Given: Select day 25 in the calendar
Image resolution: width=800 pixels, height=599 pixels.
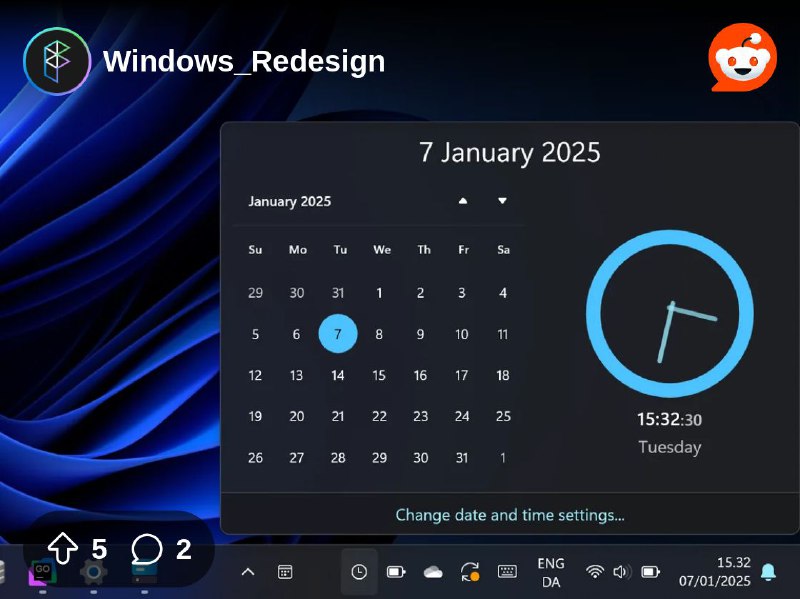Looking at the screenshot, I should pyautogui.click(x=503, y=416).
